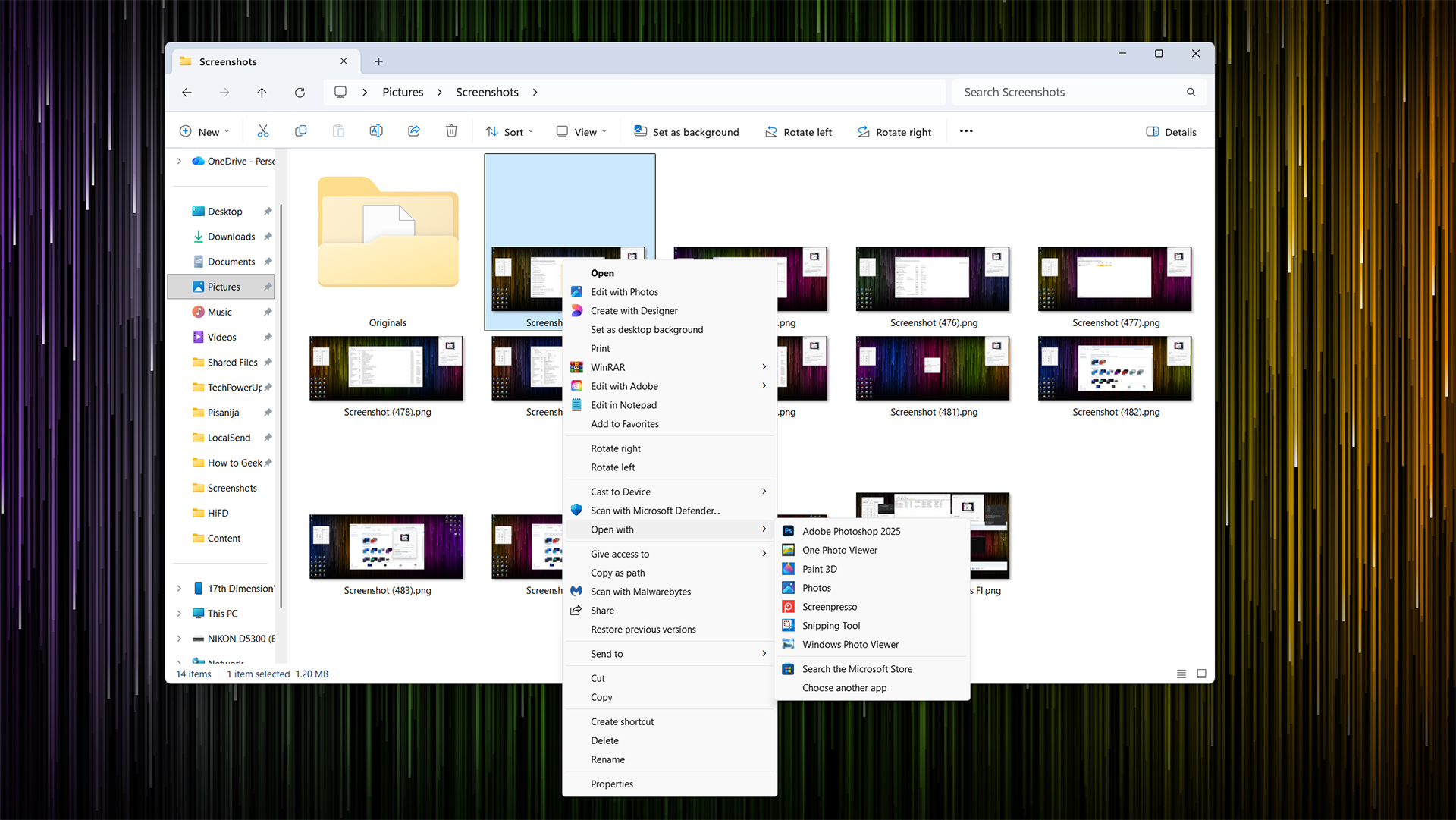Click the Refresh button in navigation bar
Image resolution: width=1456 pixels, height=820 pixels.
click(x=300, y=92)
